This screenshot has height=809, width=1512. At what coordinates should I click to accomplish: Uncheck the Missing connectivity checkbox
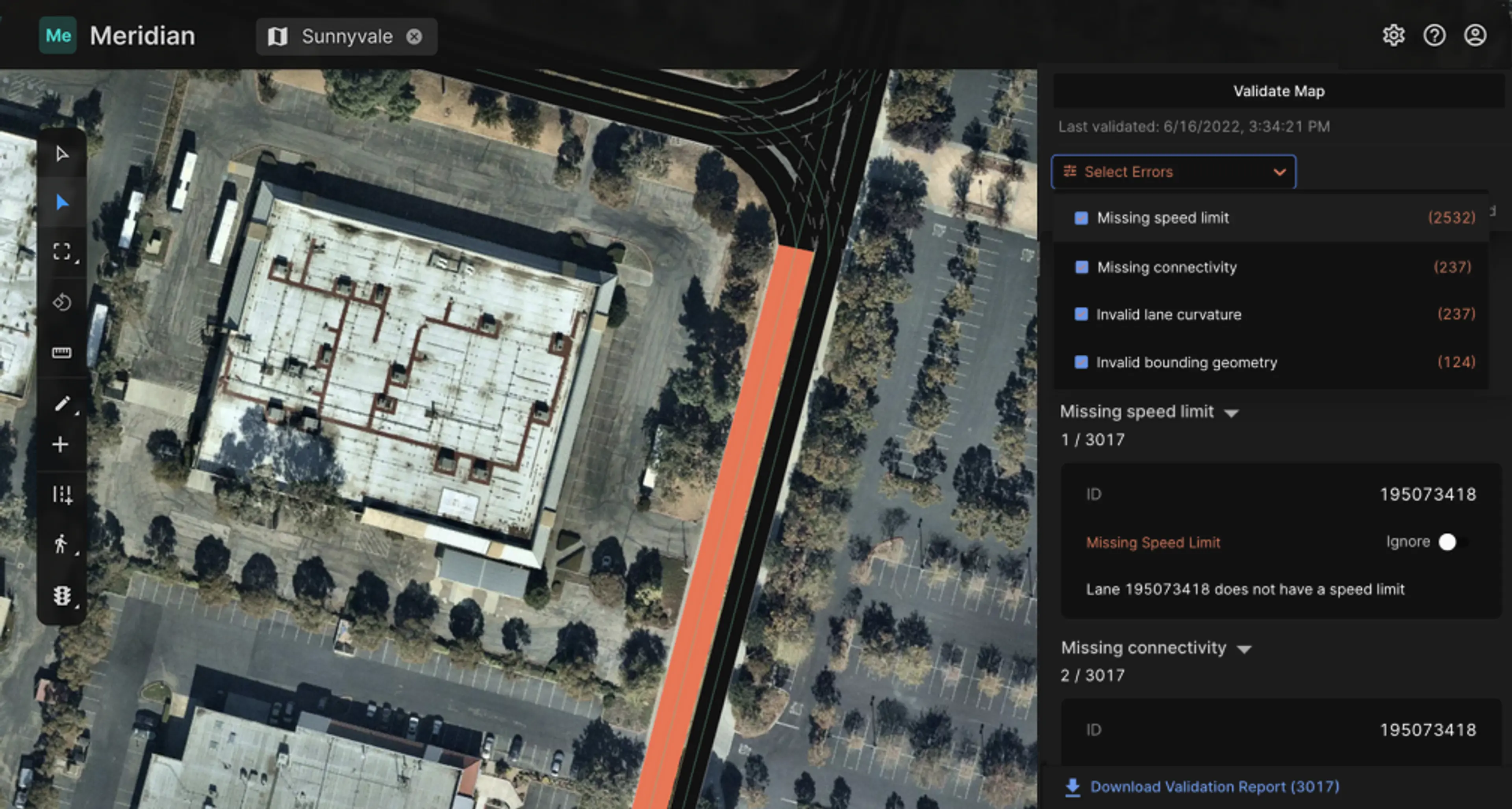(x=1080, y=268)
